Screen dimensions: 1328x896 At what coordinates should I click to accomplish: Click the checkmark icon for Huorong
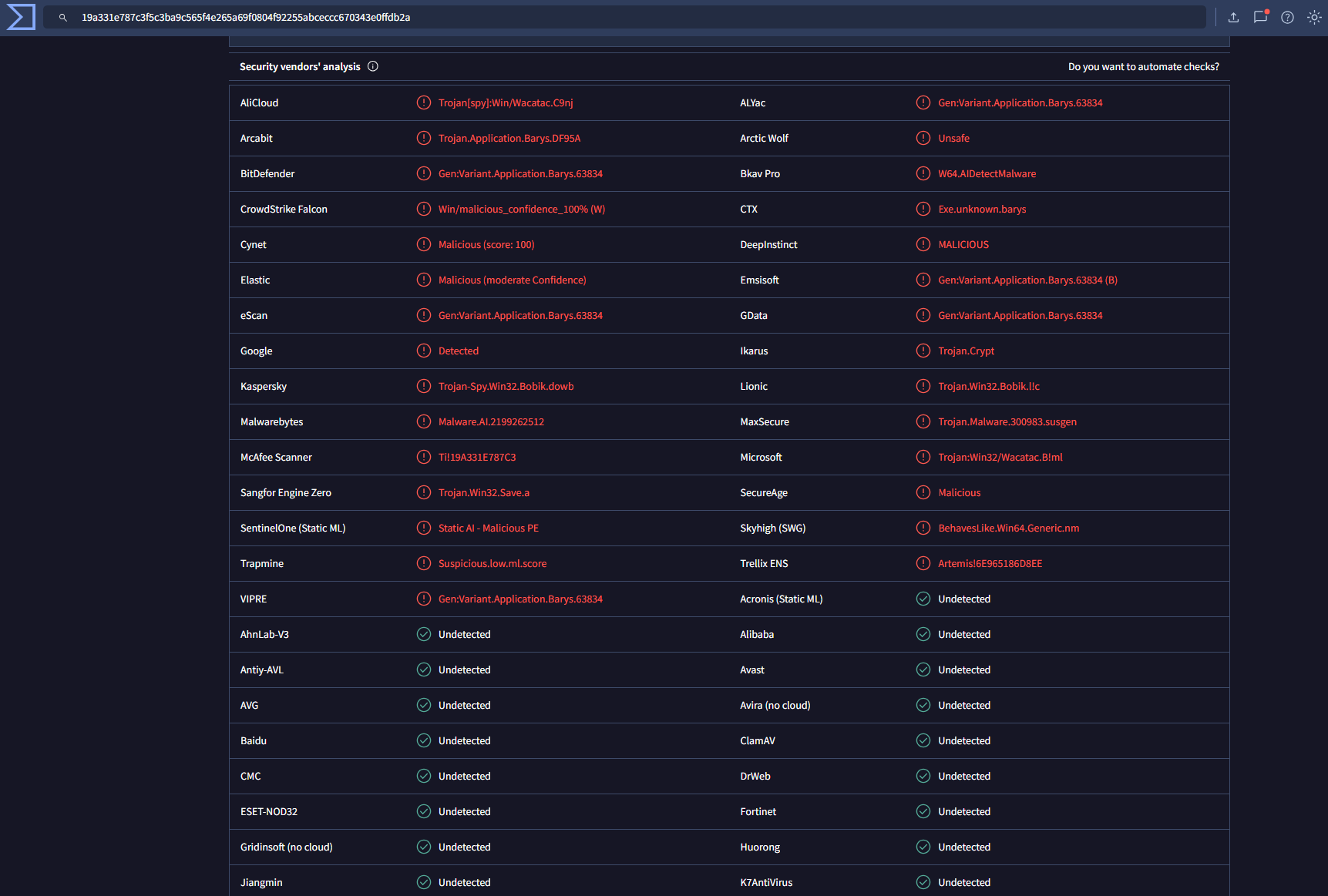pos(923,847)
